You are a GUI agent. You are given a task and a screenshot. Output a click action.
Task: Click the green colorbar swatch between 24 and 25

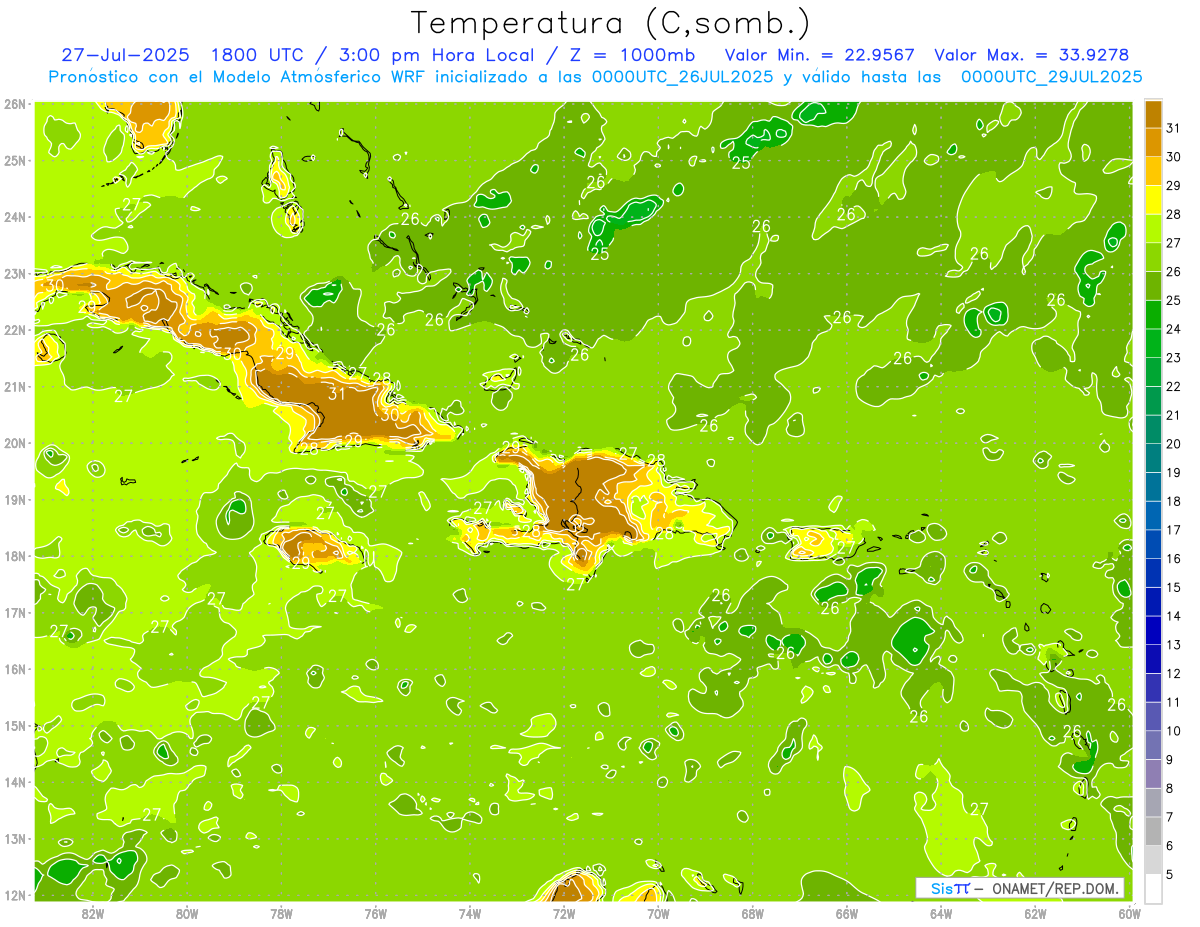point(1154,314)
